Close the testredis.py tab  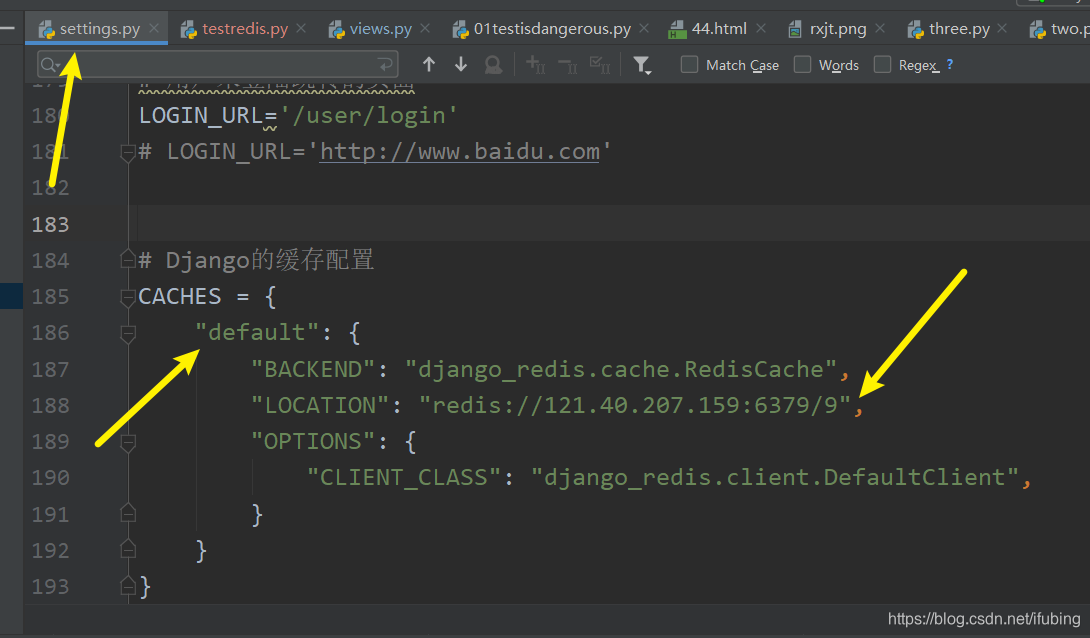pos(301,28)
